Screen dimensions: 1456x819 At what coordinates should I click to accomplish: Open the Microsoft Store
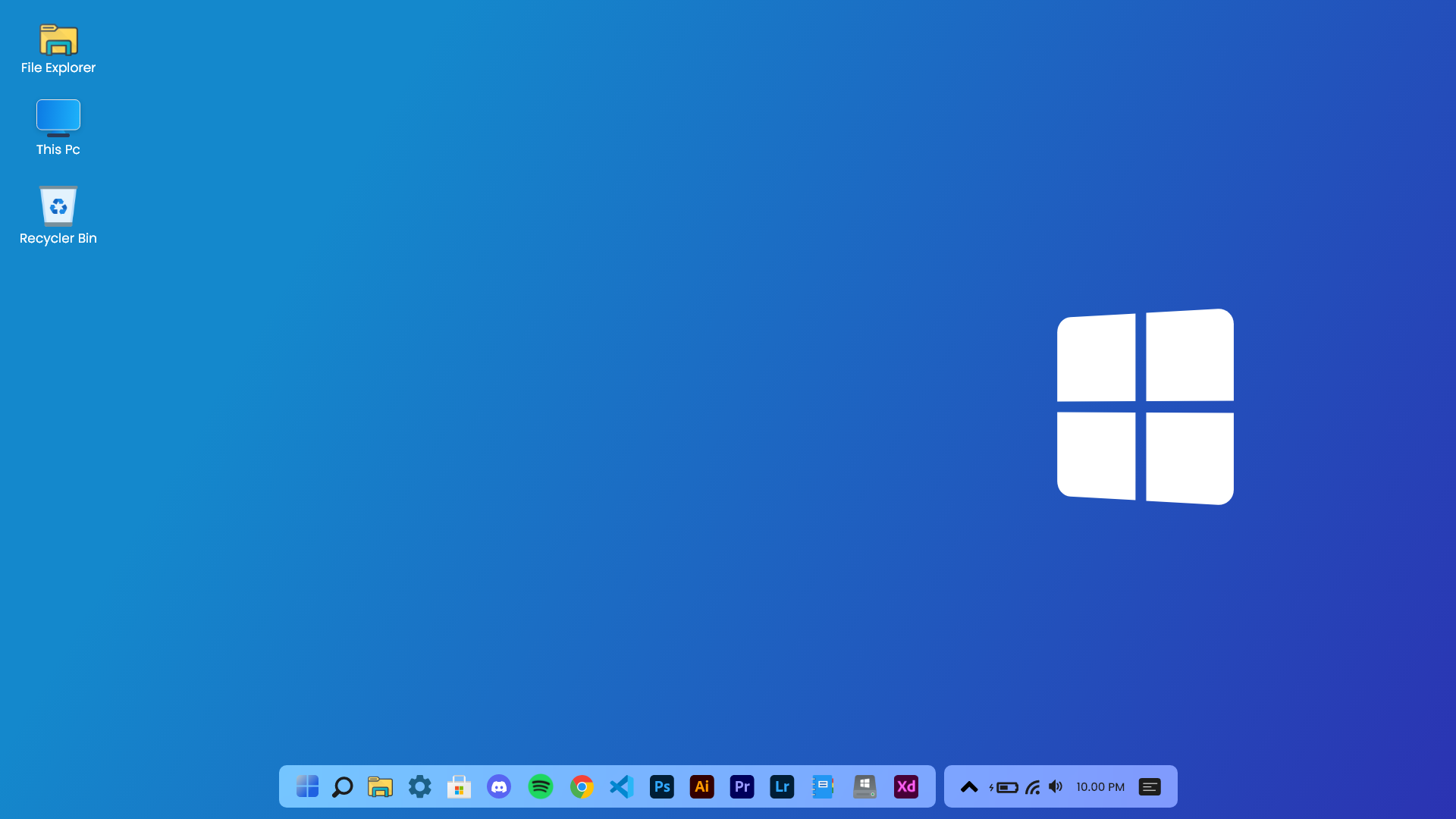(x=460, y=786)
